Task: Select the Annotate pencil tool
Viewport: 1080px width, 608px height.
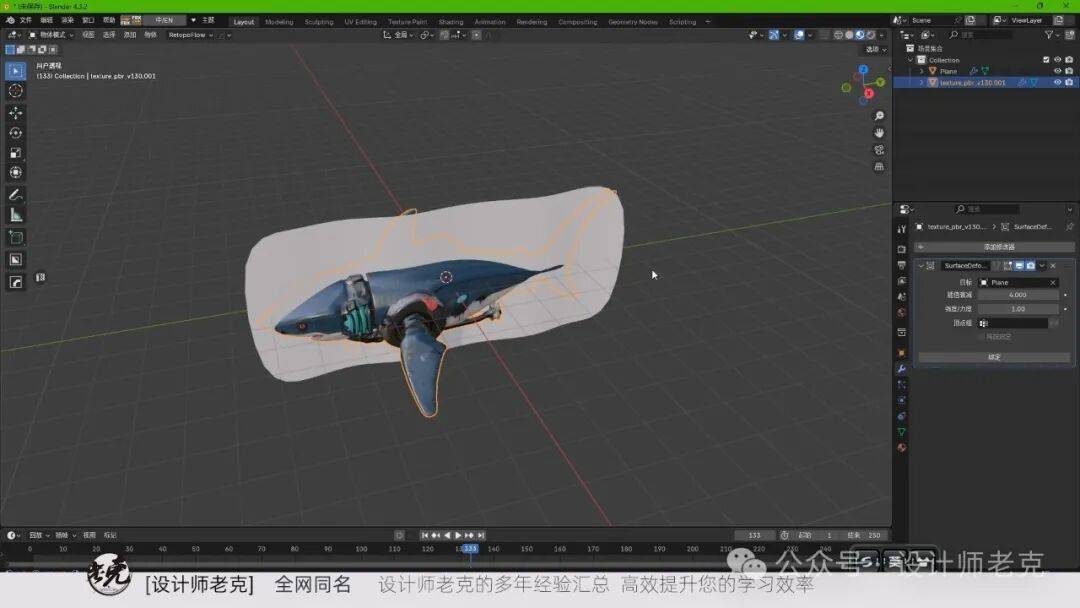Action: point(16,195)
